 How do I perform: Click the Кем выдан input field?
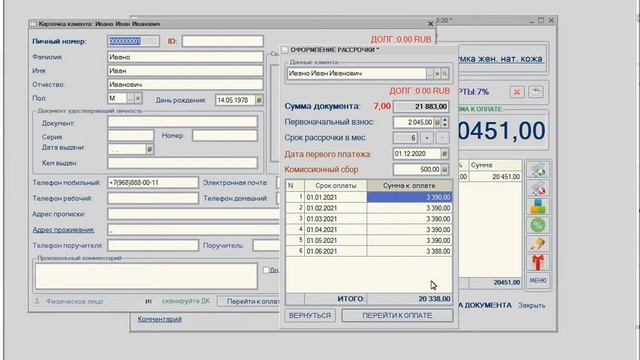coord(182,163)
